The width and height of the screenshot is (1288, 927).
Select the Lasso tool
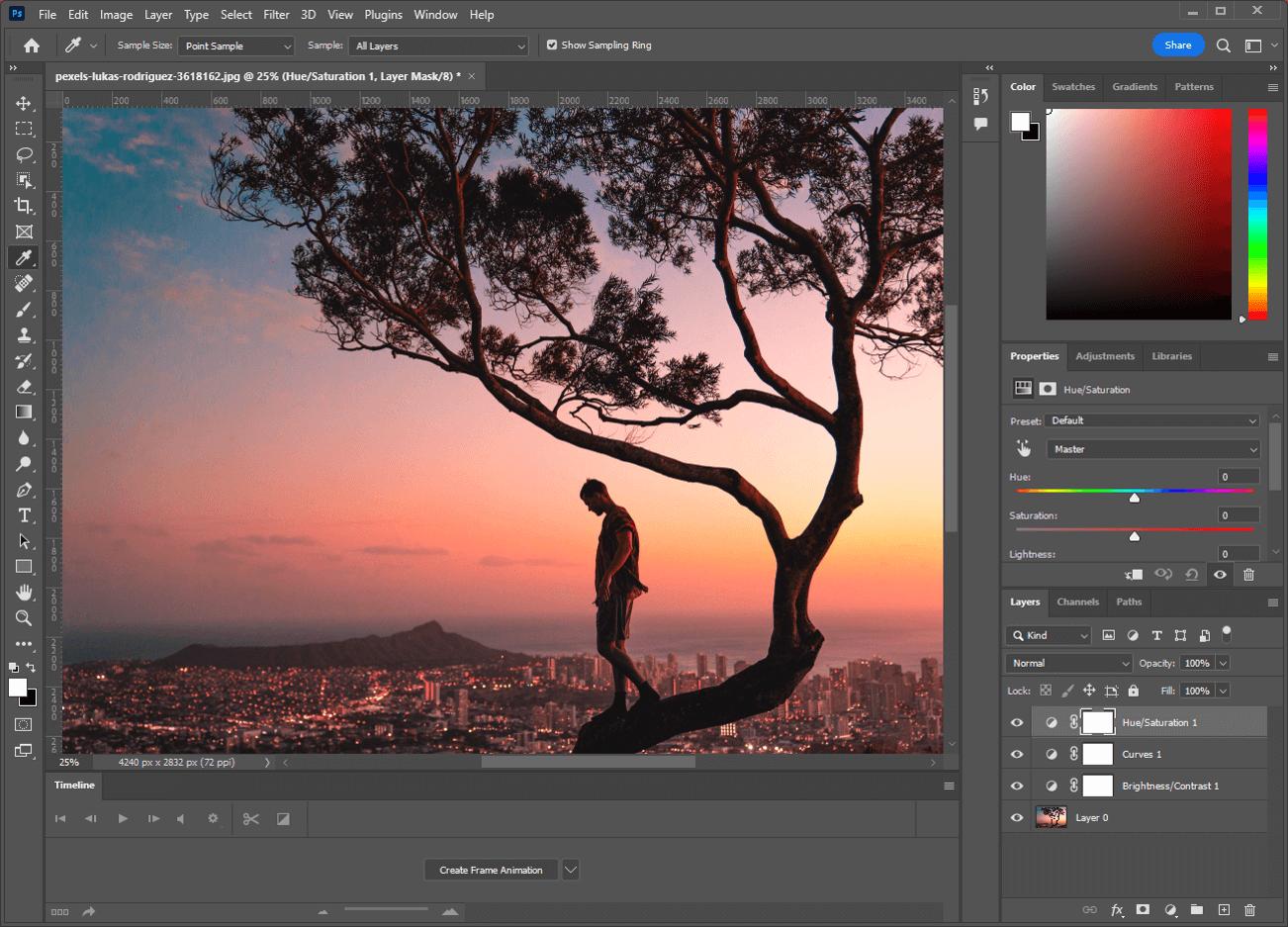24,153
